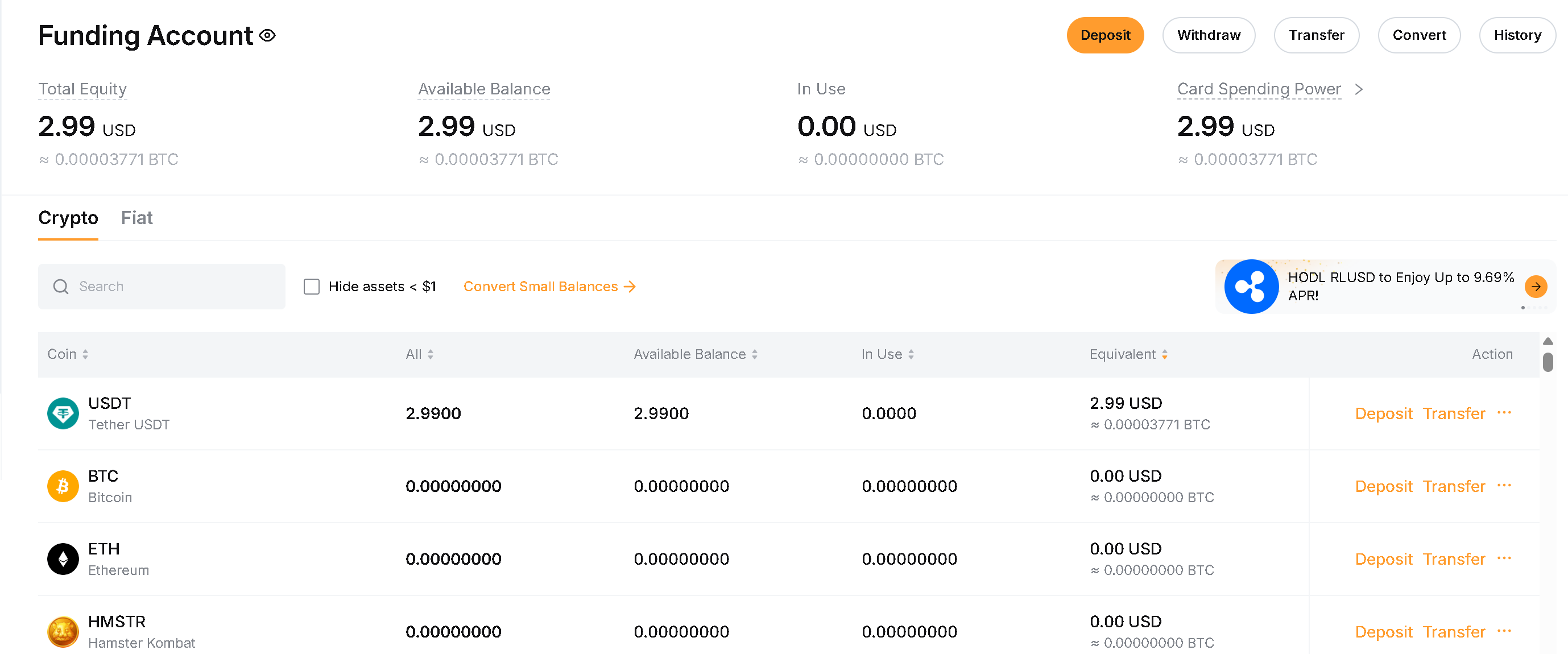Viewport: 1568px width, 654px height.
Task: Open more actions for BTC row
Action: [x=1504, y=486]
